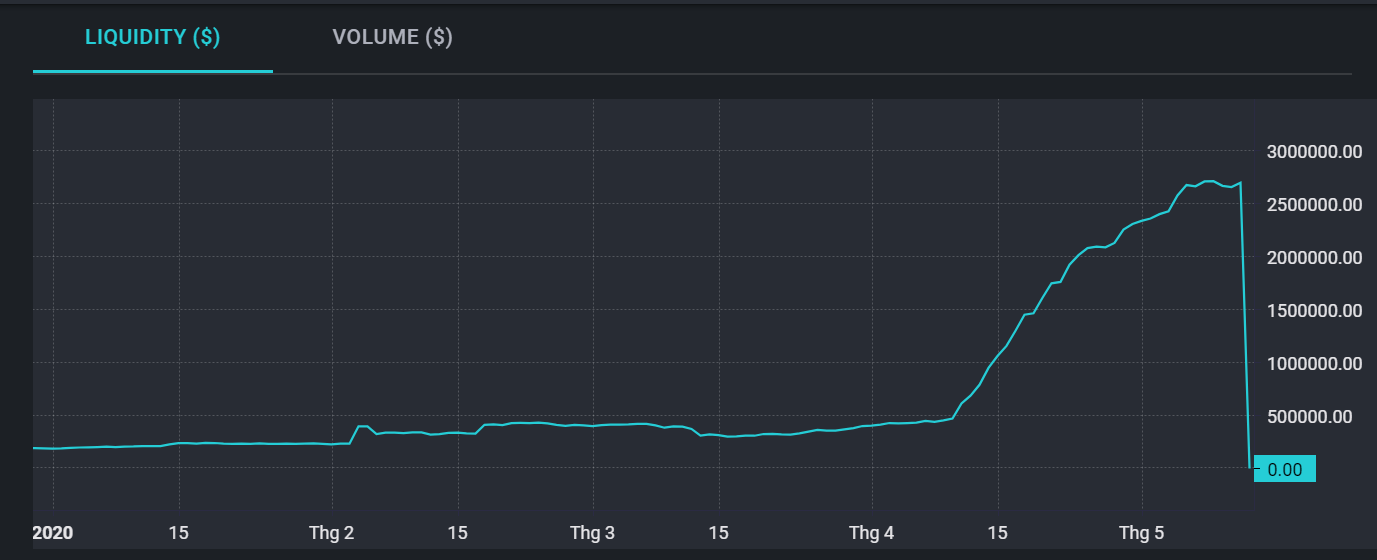This screenshot has width=1377, height=560.
Task: Open the VOLUME ($) tab
Action: (393, 38)
